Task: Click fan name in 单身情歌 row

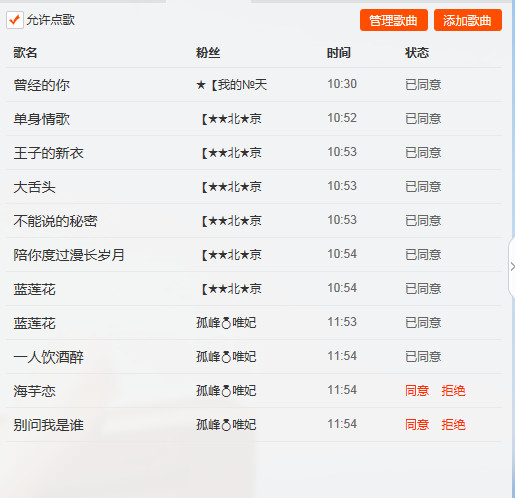Action: [231, 119]
